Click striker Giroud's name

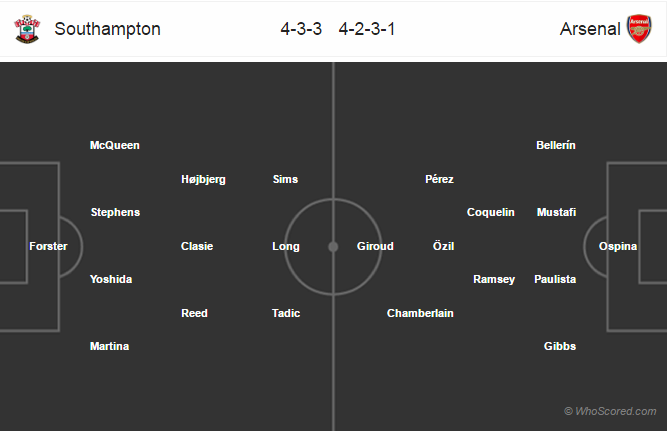tap(375, 246)
